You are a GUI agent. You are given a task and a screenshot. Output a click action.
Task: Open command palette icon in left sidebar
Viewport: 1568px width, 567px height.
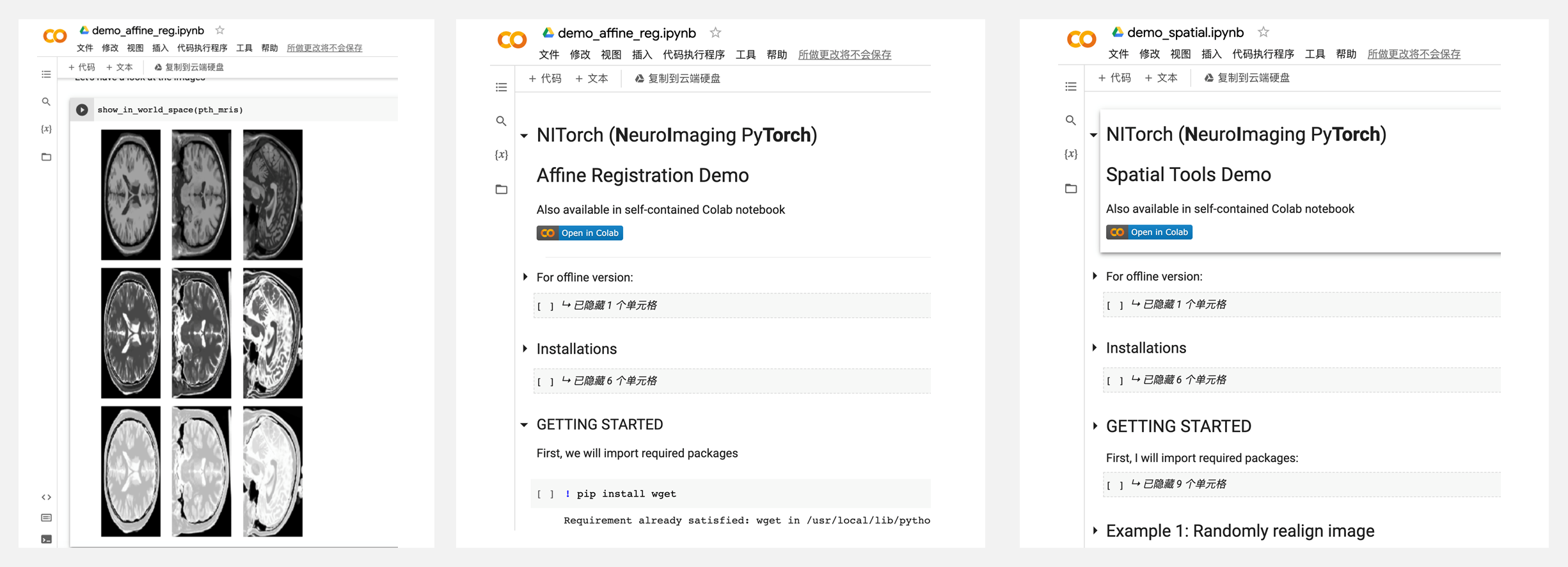pyautogui.click(x=46, y=518)
